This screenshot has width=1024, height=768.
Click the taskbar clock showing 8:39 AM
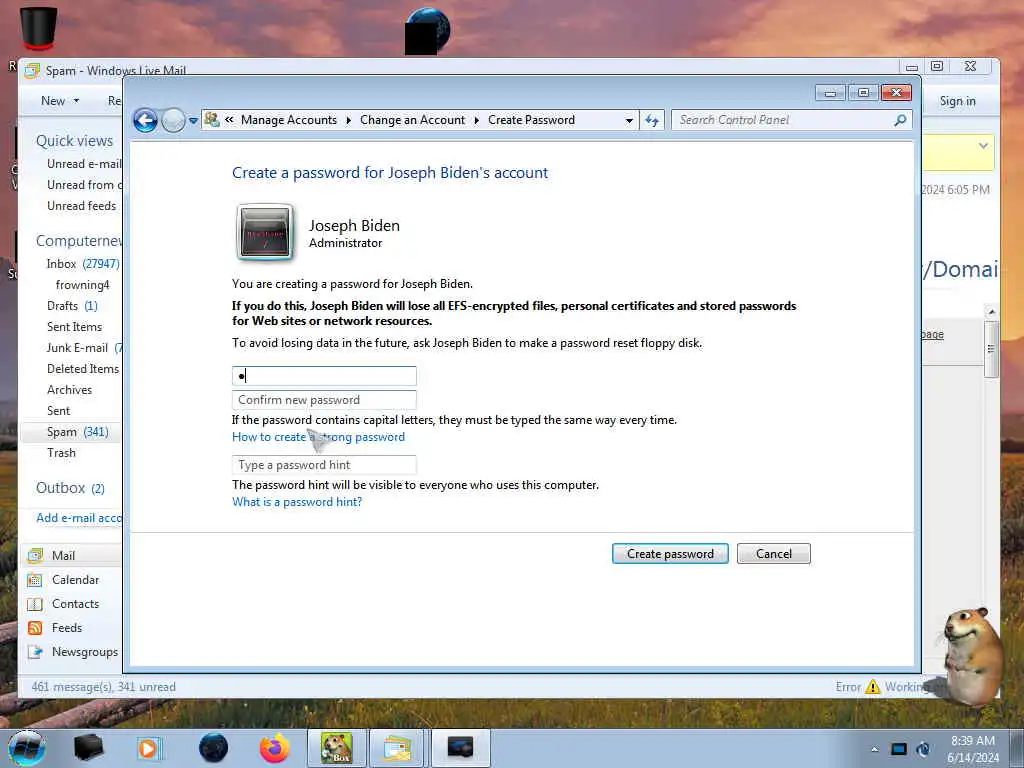pos(972,749)
